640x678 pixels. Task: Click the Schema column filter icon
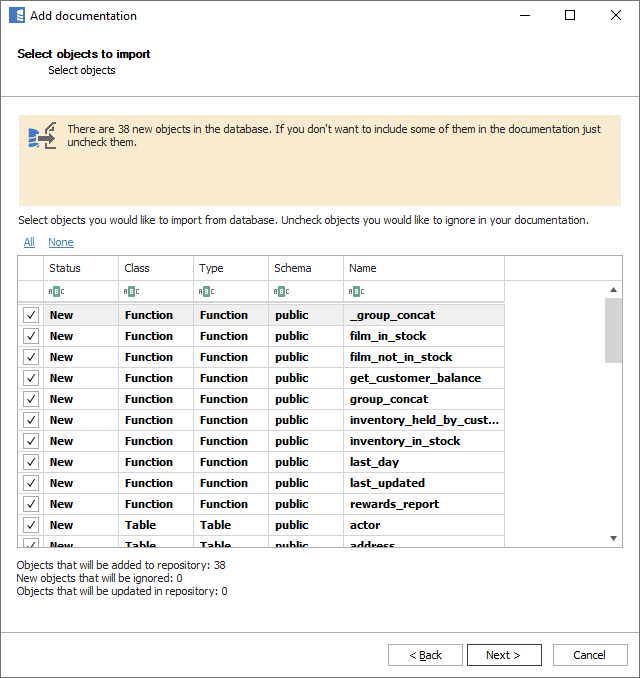click(x=281, y=292)
